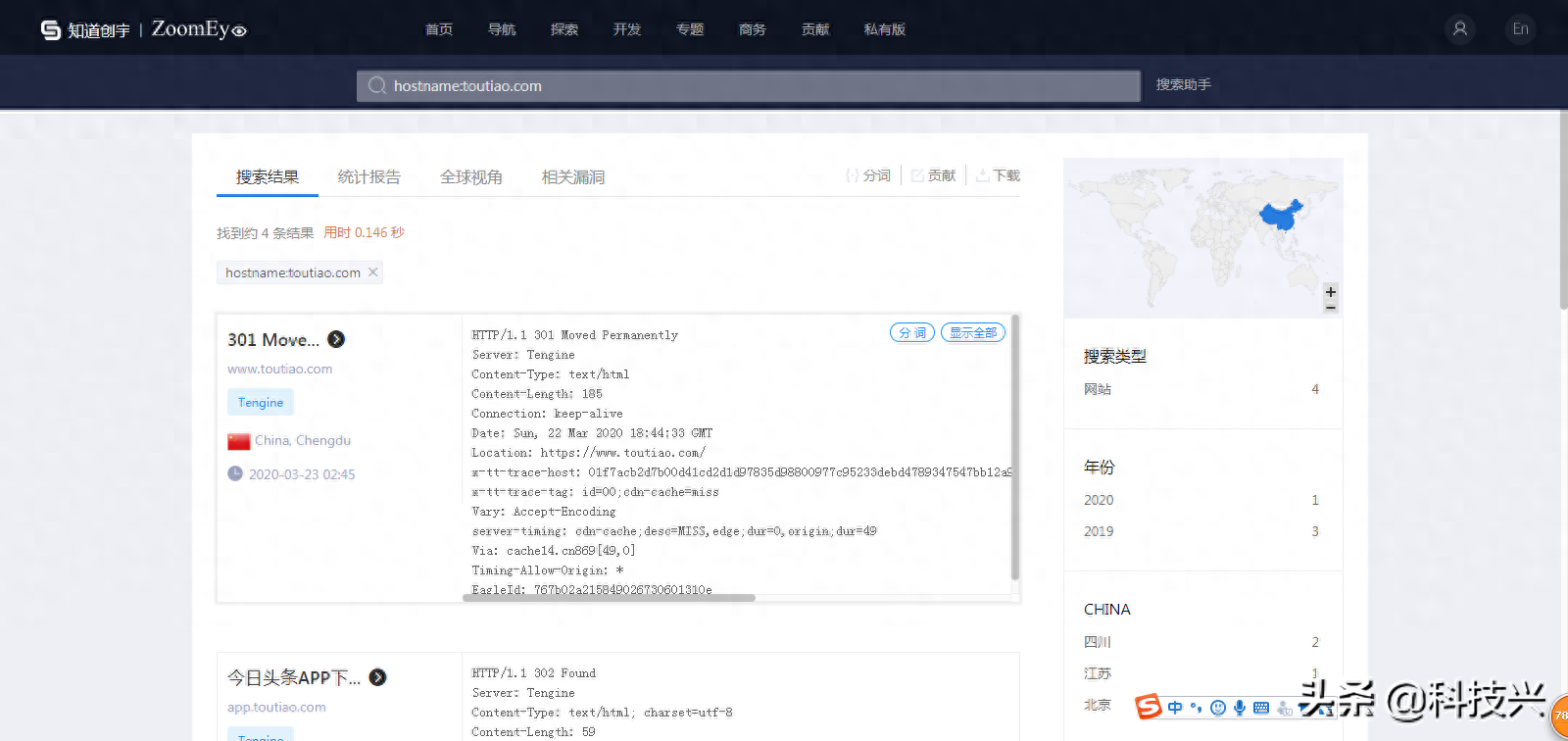Open the app.toutiao.com link

tap(276, 707)
